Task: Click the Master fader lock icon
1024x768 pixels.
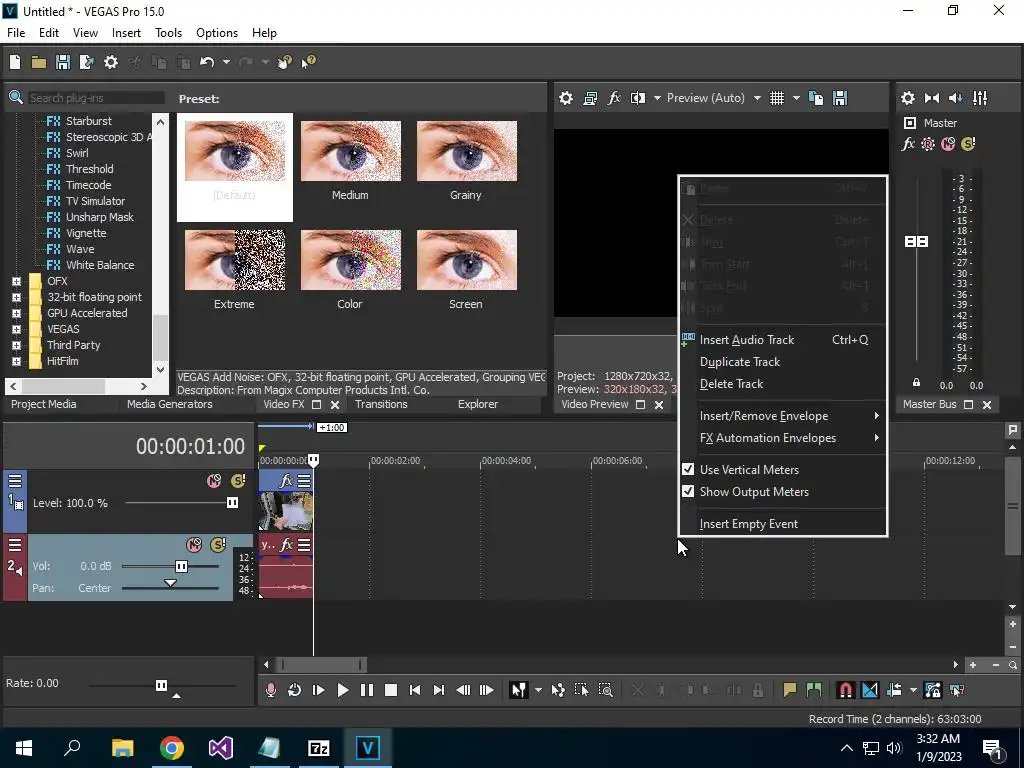Action: coord(916,383)
